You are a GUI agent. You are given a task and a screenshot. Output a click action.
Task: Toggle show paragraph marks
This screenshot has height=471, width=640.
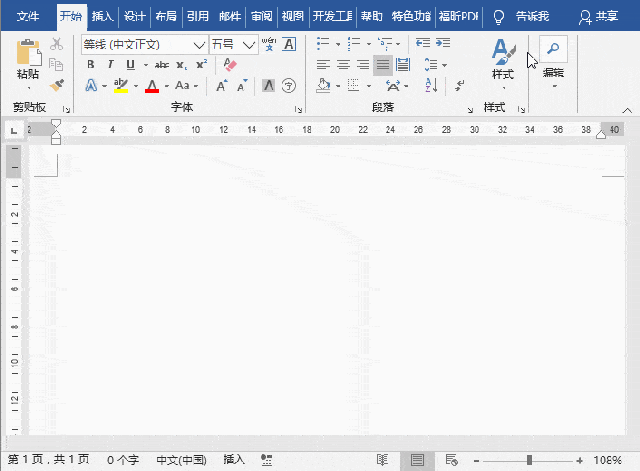point(459,85)
